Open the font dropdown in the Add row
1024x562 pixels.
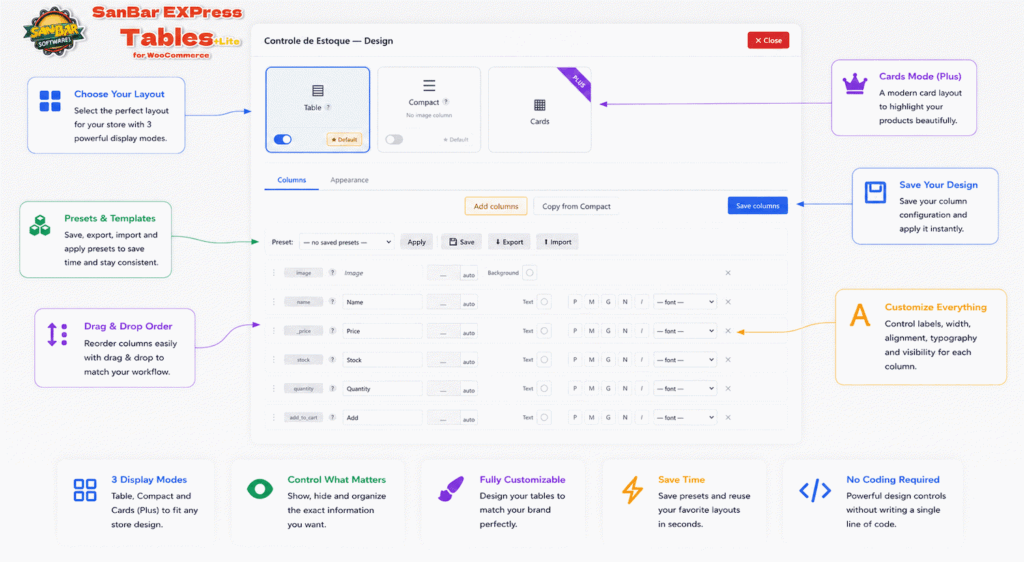coord(685,417)
